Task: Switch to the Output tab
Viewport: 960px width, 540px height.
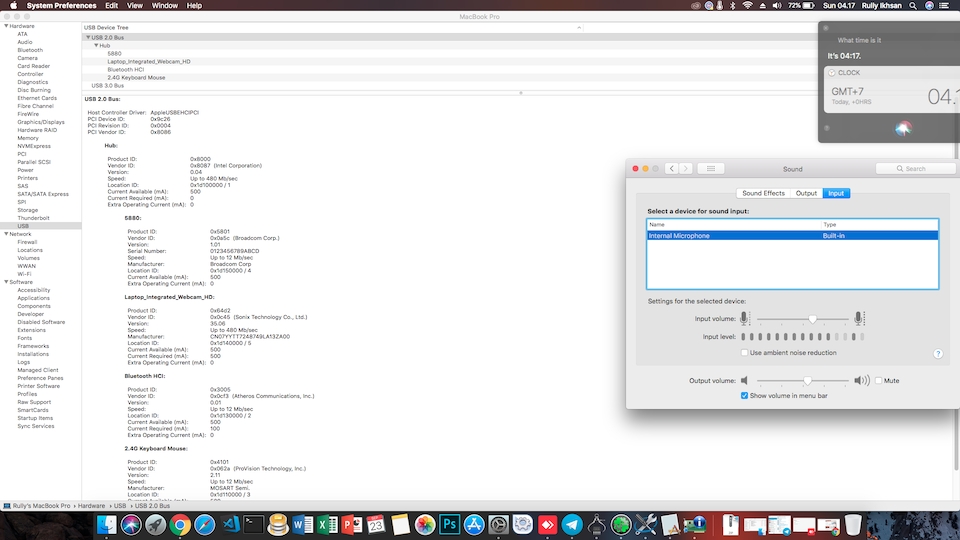Action: 806,193
